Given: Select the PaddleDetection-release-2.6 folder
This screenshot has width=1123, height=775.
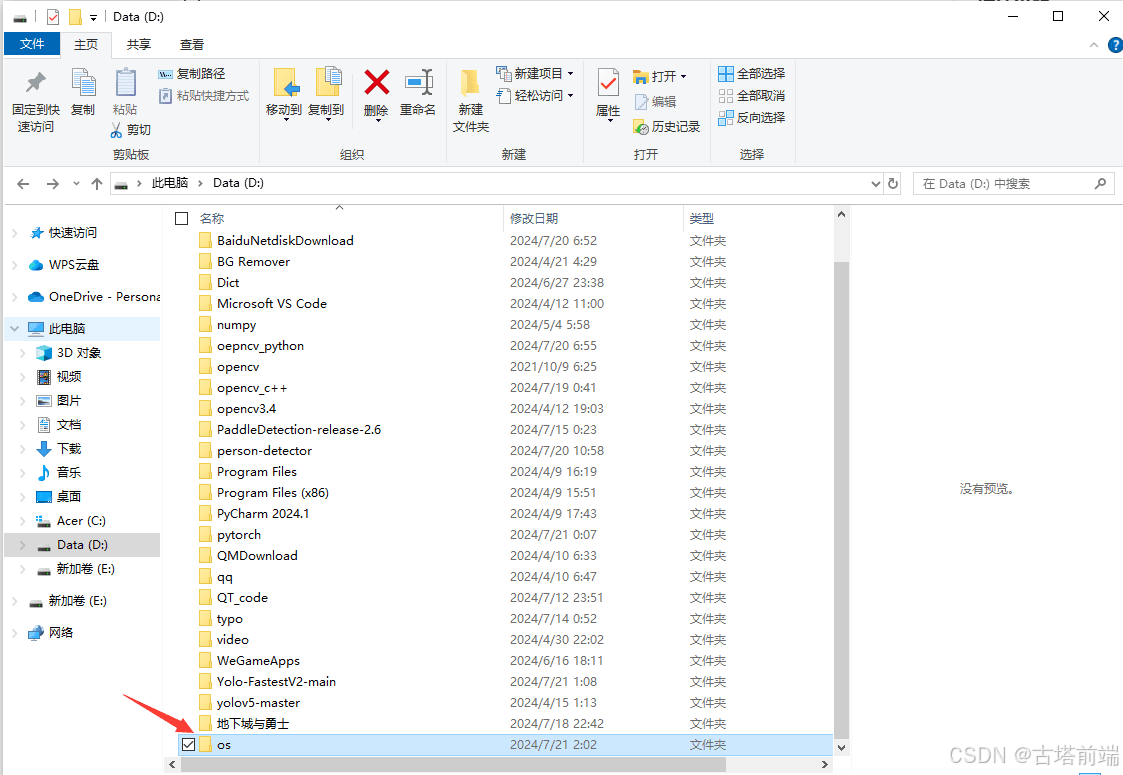Looking at the screenshot, I should pyautogui.click(x=299, y=430).
